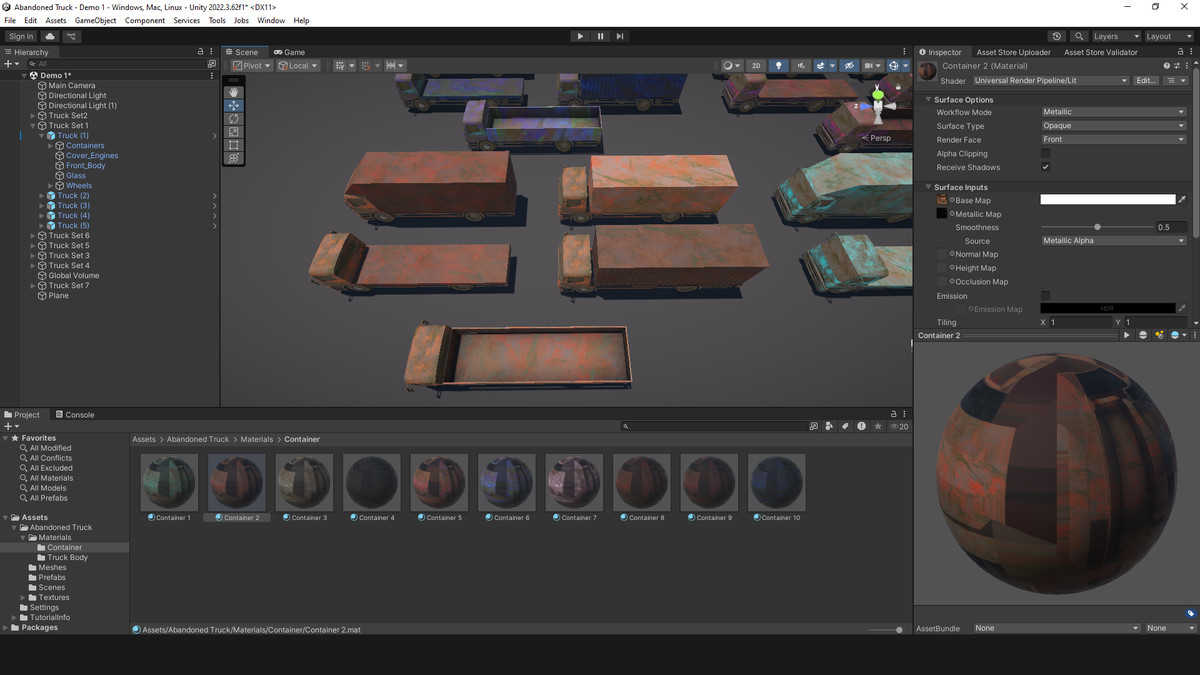Toggle hidden packages visibility count

point(898,426)
